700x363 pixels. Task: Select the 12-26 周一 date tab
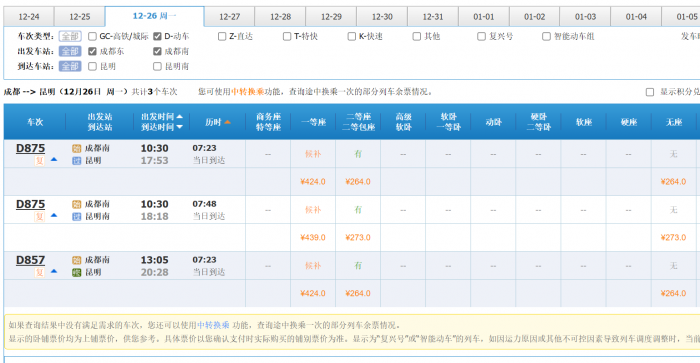(154, 16)
